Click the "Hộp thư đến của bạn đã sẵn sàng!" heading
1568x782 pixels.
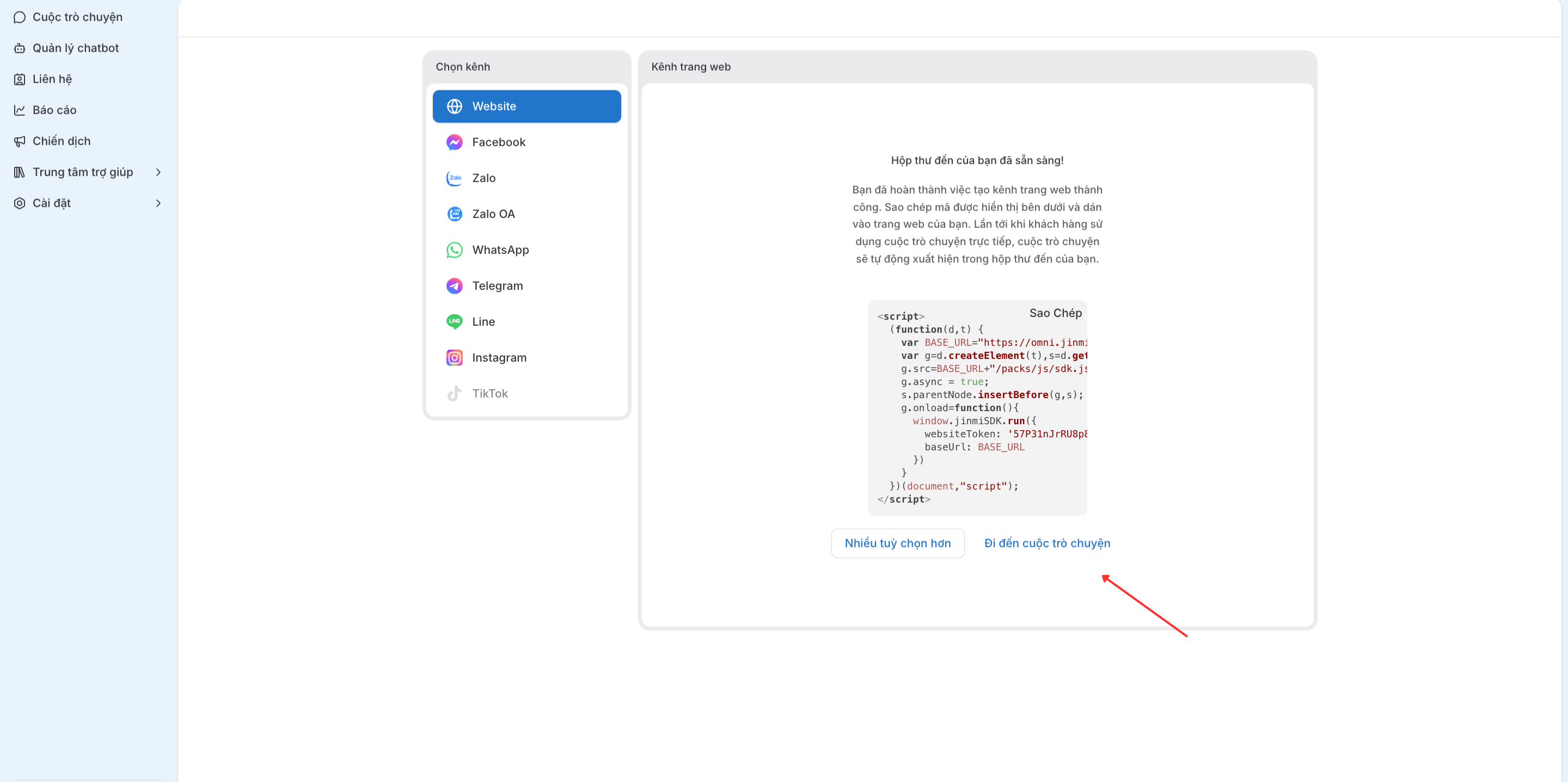click(977, 161)
